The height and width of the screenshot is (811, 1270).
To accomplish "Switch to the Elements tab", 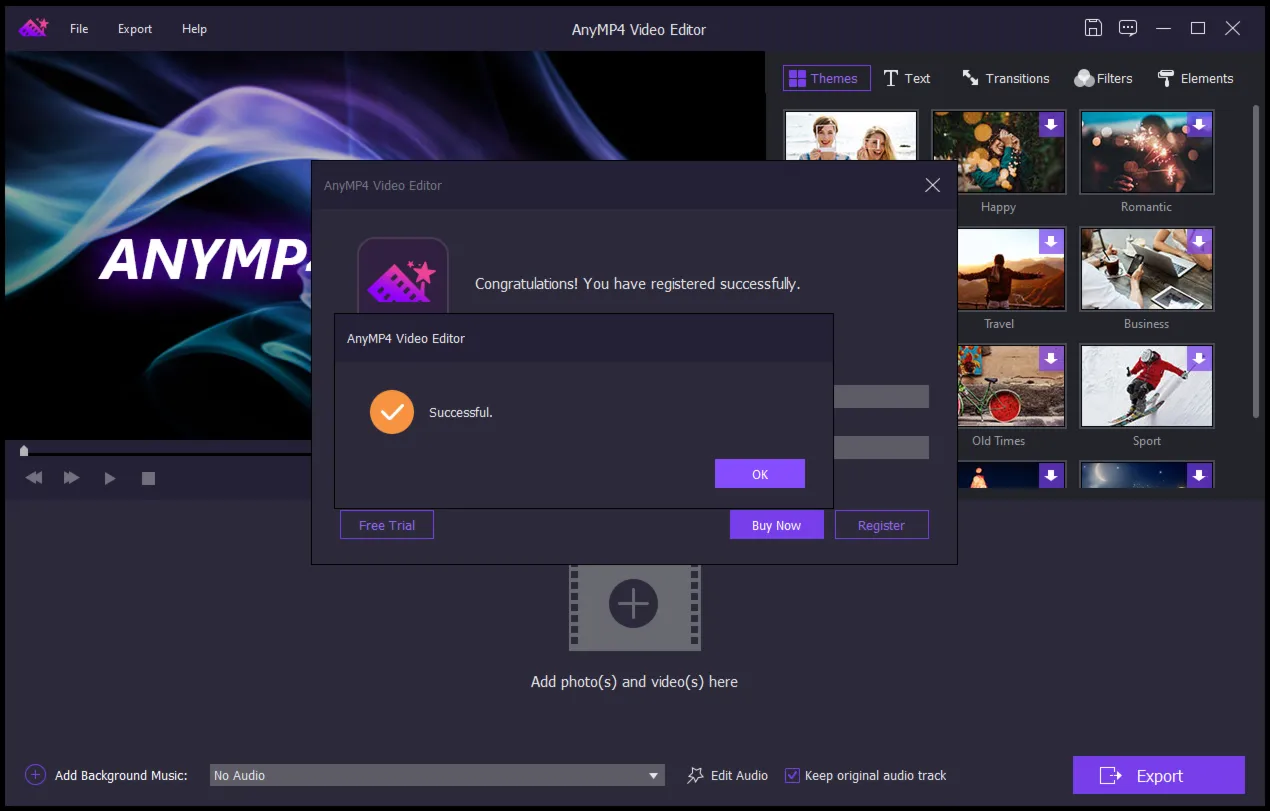I will (x=1195, y=78).
